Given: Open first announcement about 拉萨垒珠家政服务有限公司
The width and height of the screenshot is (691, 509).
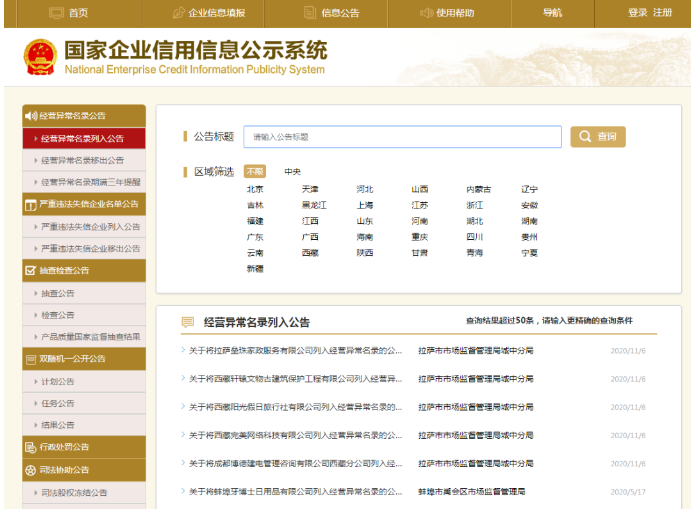Looking at the screenshot, I should point(295,351).
